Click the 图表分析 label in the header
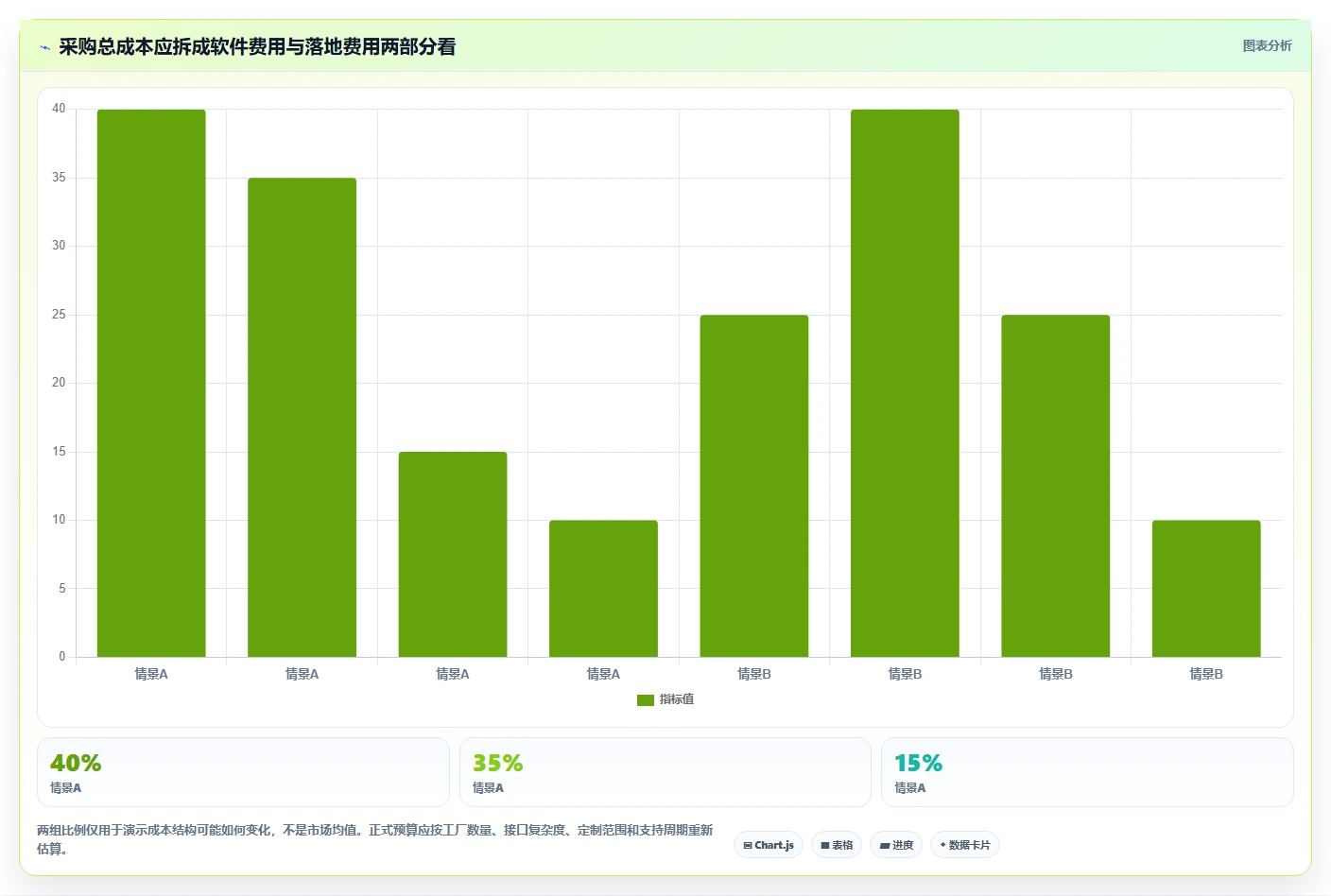Screen dimensions: 1331x896 pos(1267,45)
